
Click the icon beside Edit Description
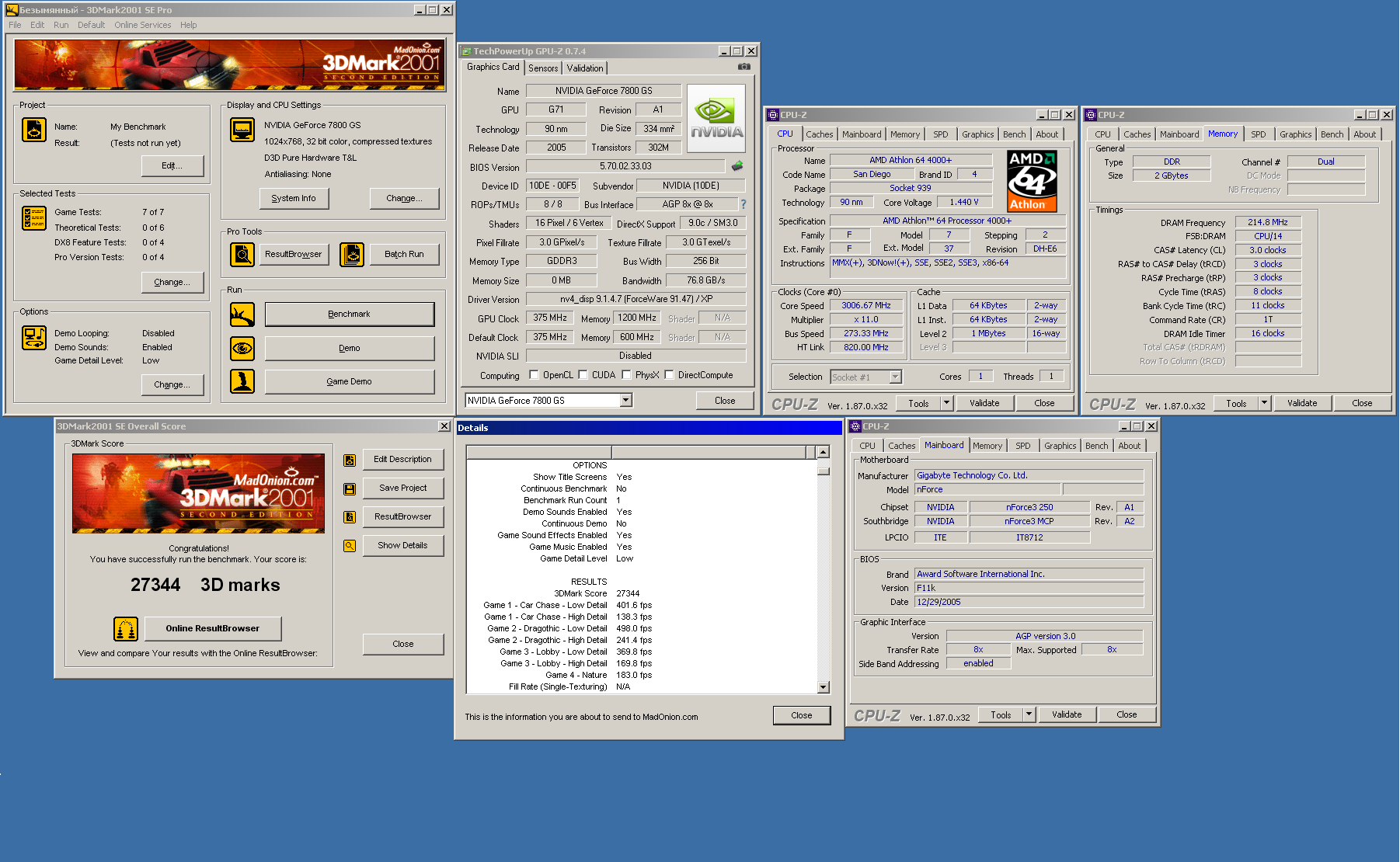350,460
